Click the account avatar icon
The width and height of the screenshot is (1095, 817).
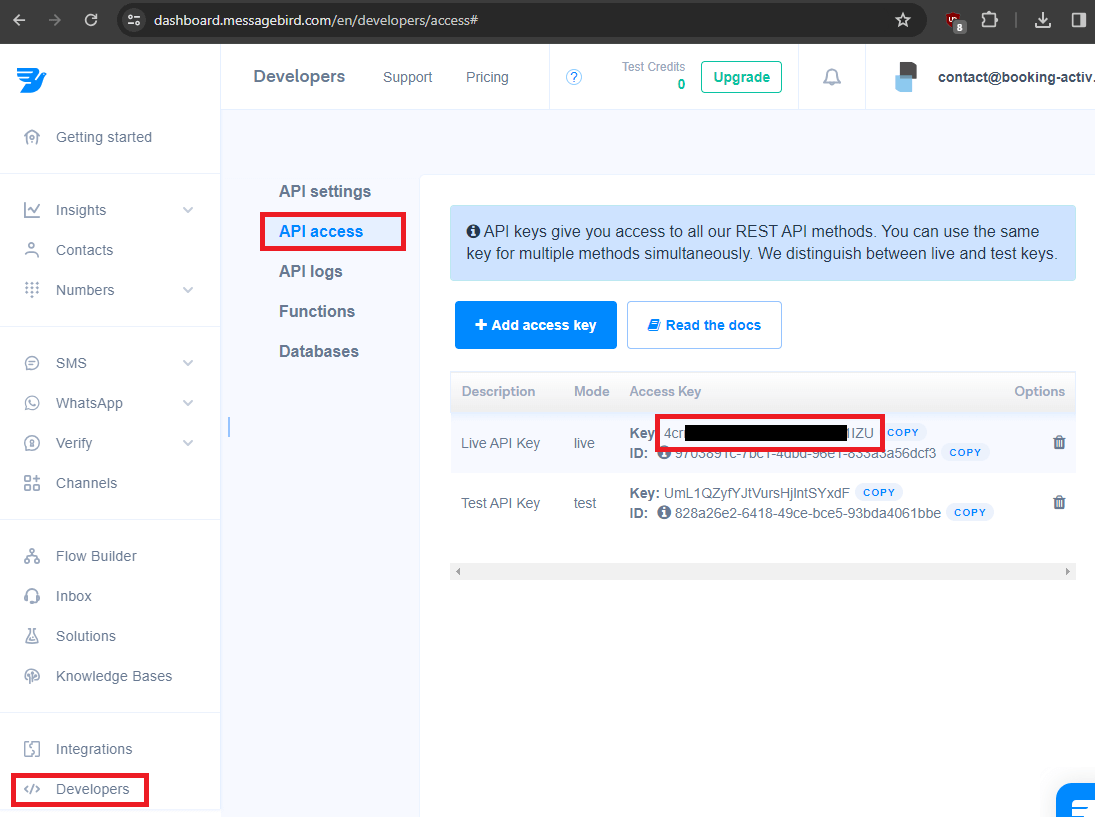click(906, 77)
